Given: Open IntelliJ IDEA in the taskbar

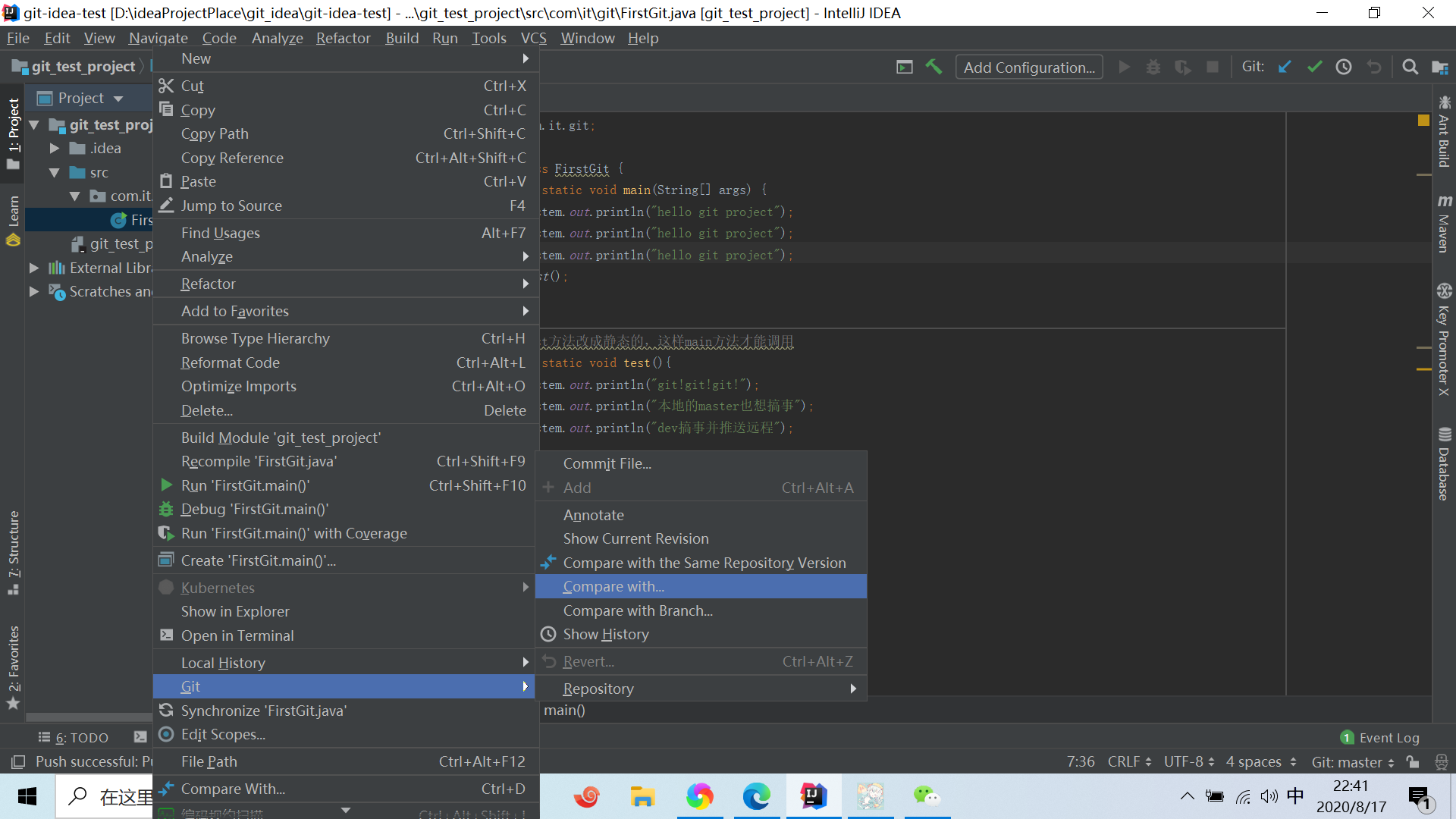Looking at the screenshot, I should coord(813,796).
